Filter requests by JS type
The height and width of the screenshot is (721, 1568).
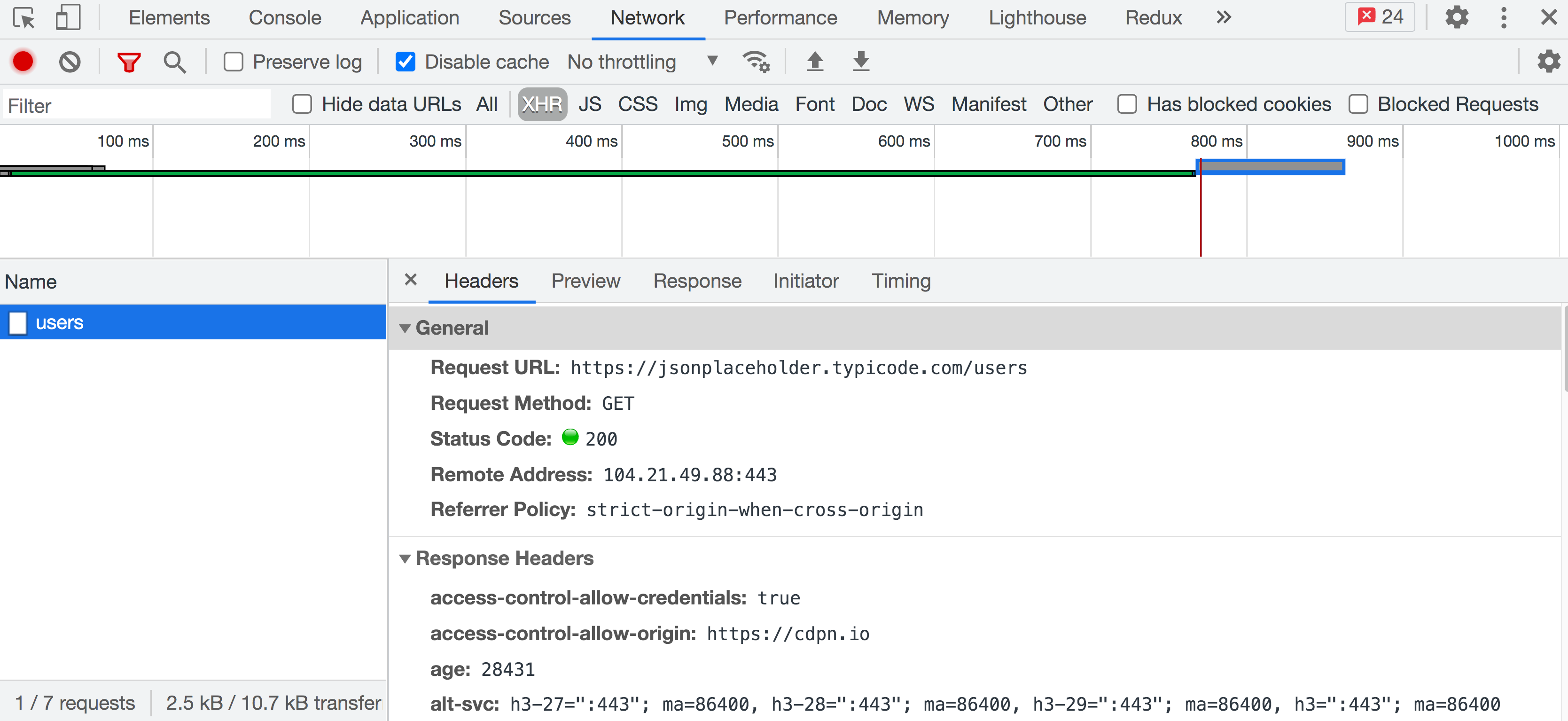589,104
